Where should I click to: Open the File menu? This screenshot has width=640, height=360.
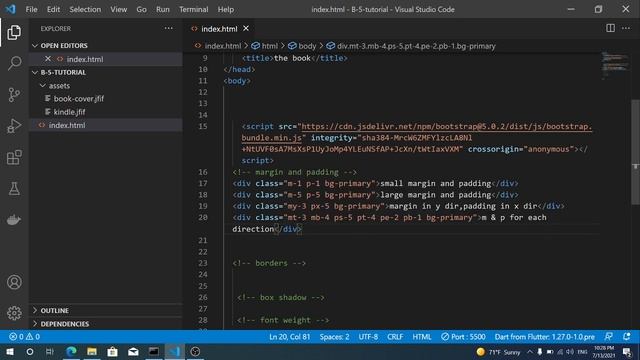(x=31, y=9)
